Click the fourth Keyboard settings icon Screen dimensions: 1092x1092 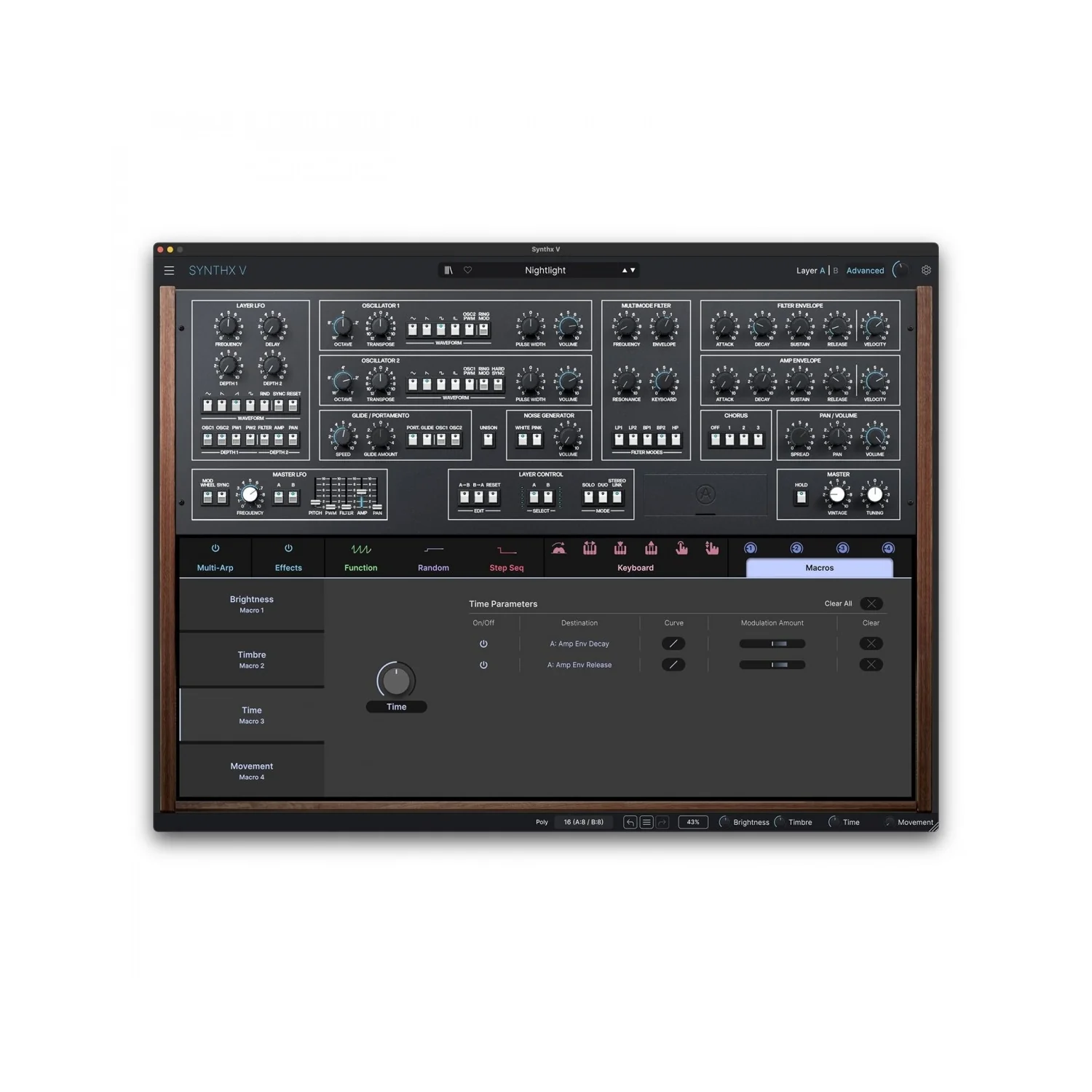[x=651, y=548]
